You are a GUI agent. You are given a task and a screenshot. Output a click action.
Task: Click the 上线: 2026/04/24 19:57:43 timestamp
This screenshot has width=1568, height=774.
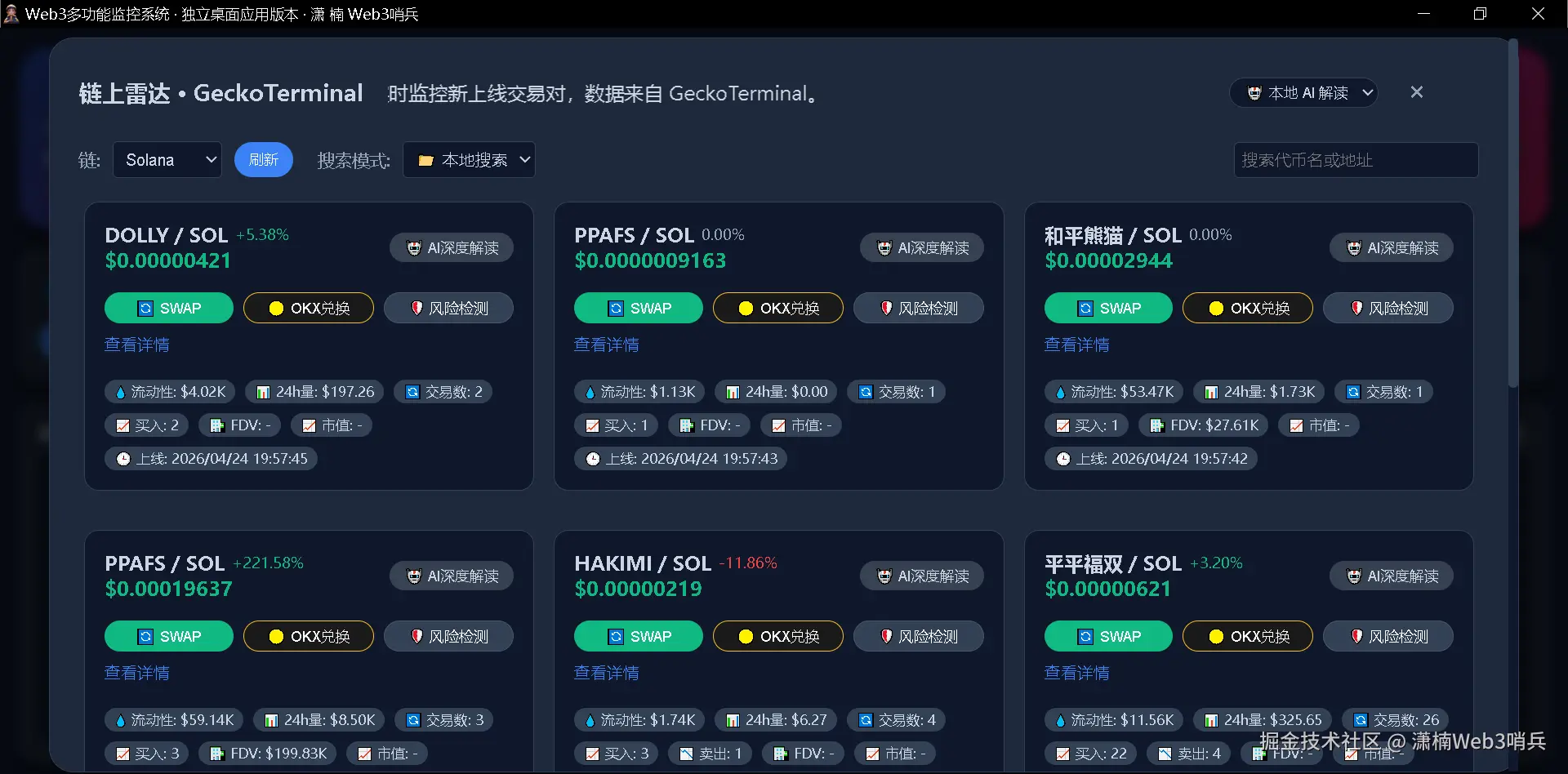click(680, 460)
